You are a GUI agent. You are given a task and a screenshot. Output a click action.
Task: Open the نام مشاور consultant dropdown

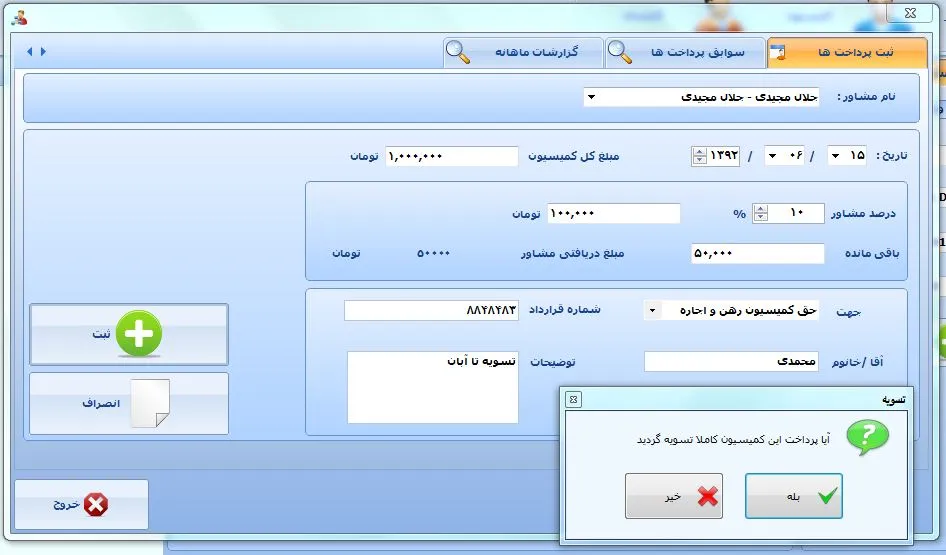click(591, 97)
